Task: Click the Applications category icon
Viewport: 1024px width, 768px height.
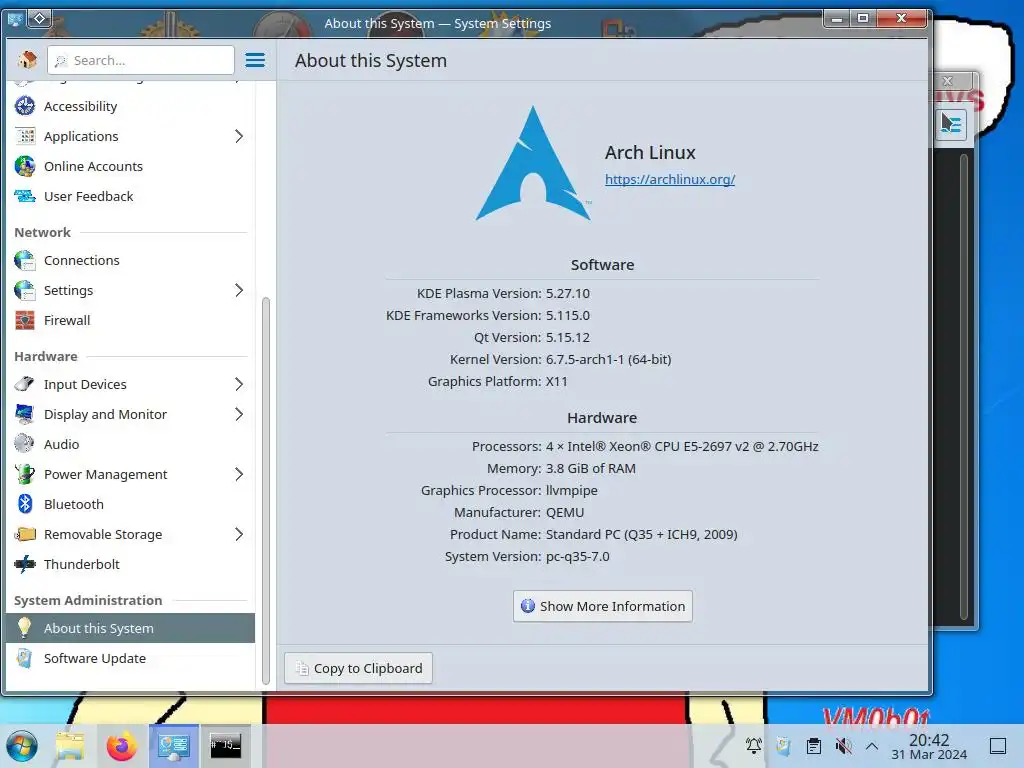Action: click(25, 136)
